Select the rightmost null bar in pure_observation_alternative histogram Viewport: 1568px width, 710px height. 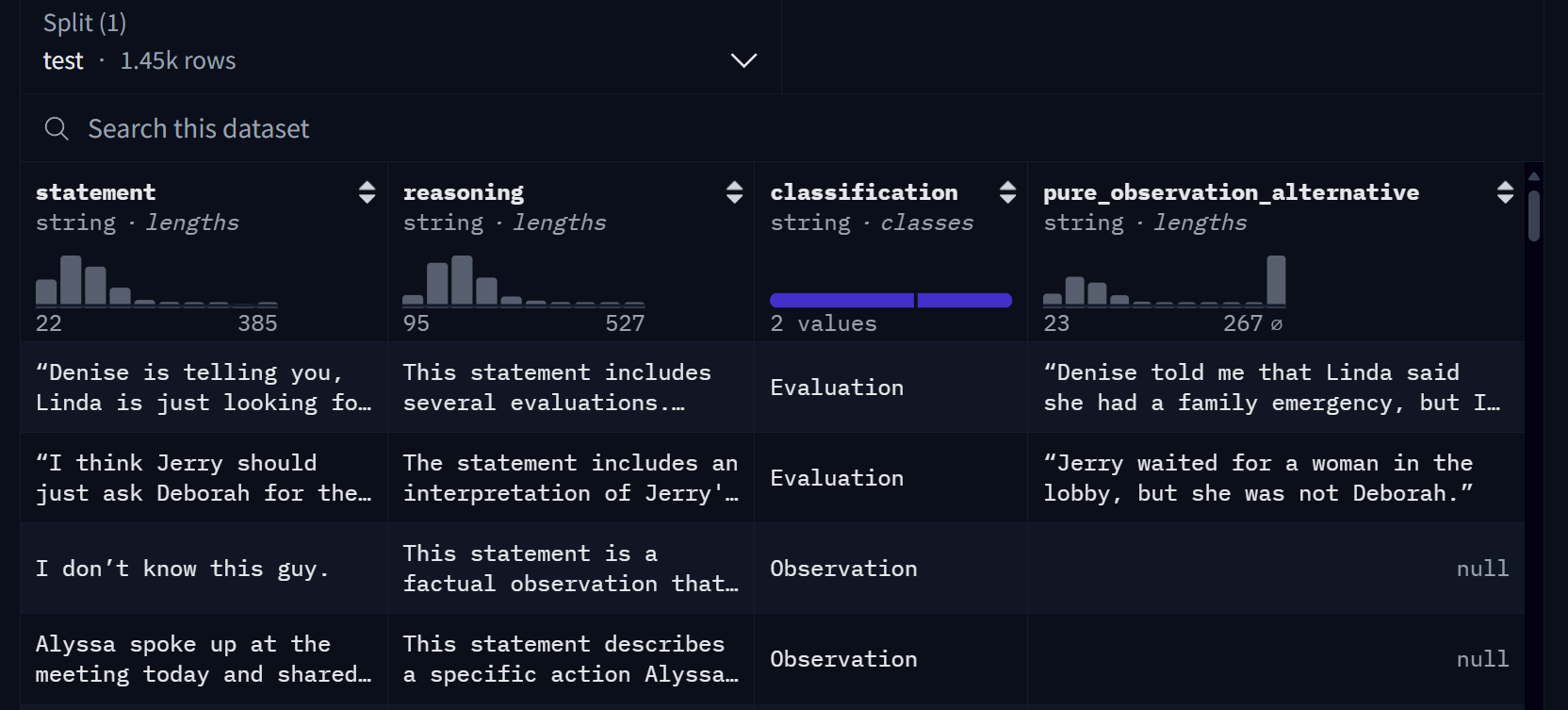[1276, 280]
